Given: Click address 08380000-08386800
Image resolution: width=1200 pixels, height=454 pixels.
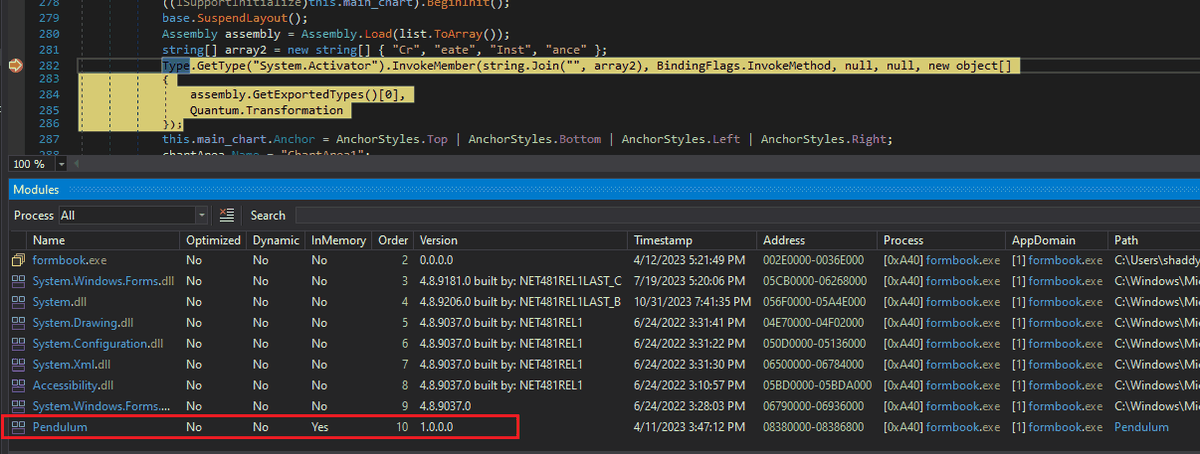Looking at the screenshot, I should click(815, 427).
